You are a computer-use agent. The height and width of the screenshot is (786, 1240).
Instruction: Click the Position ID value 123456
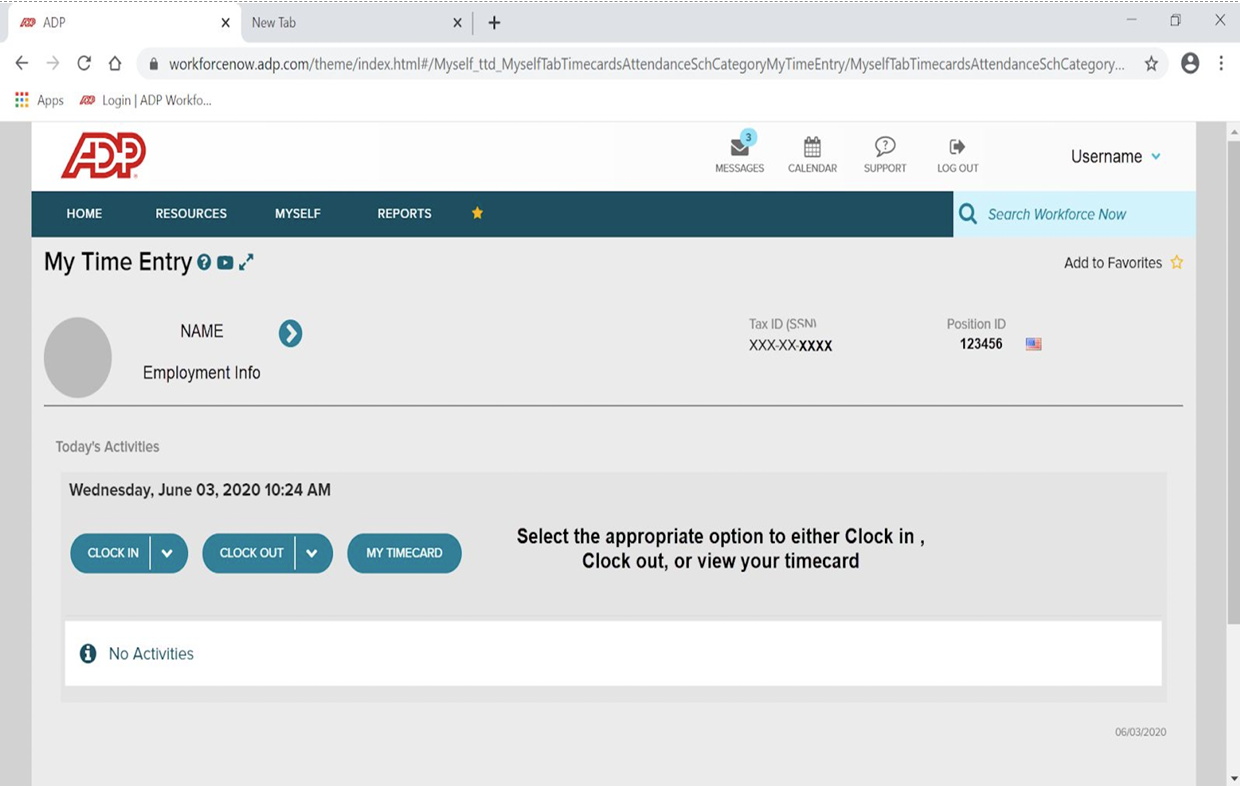[981, 344]
